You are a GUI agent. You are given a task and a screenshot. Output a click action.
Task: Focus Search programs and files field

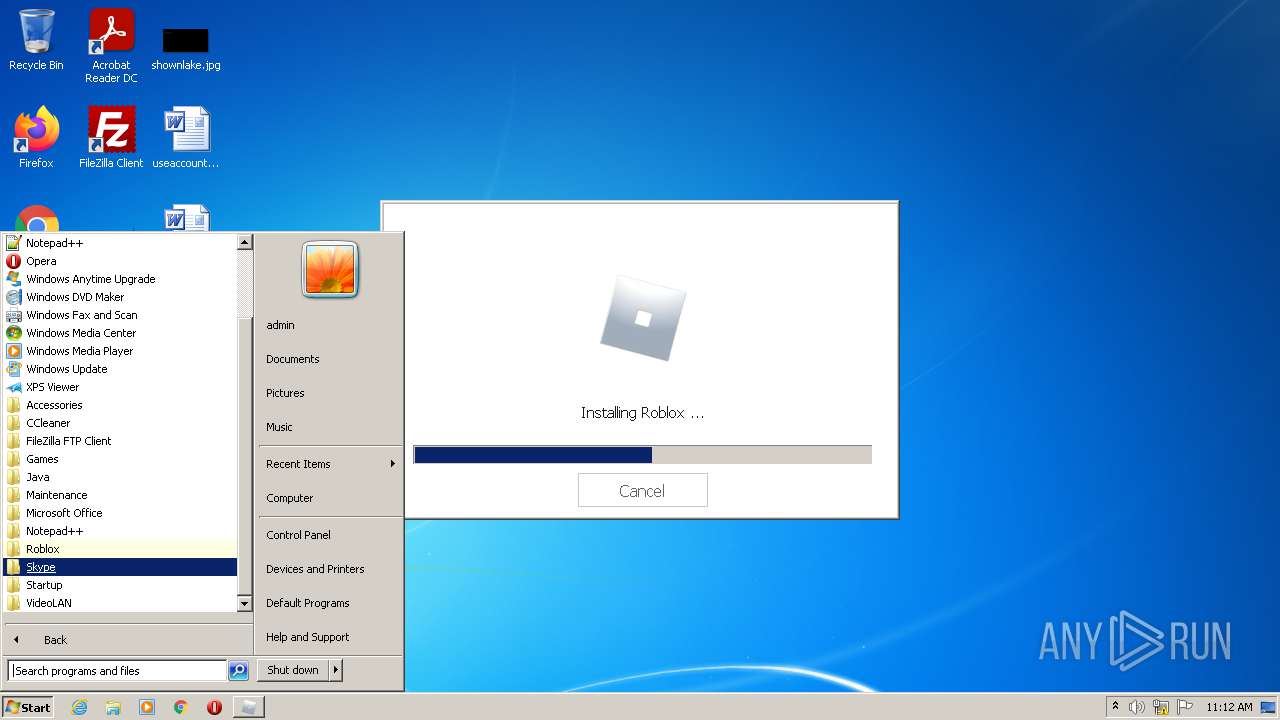click(x=117, y=671)
